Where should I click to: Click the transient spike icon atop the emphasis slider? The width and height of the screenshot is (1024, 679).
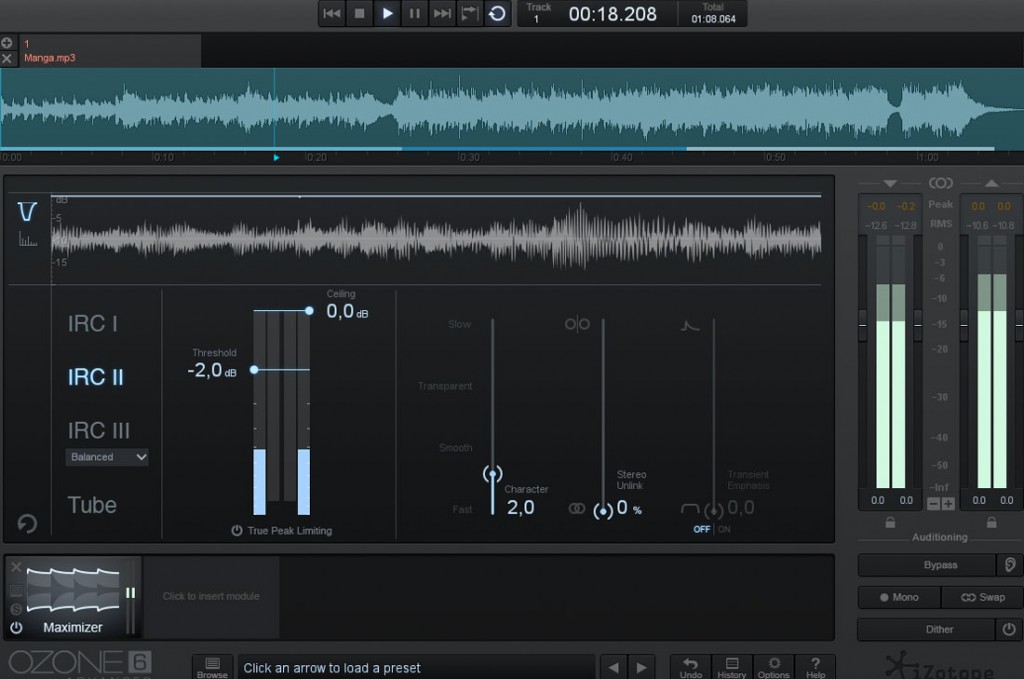[690, 325]
